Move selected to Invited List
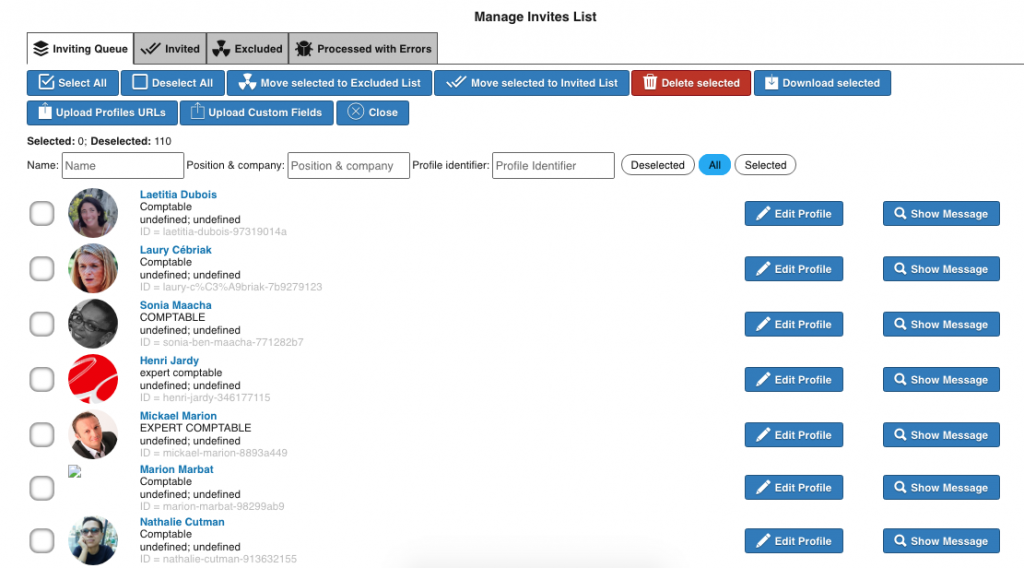This screenshot has height=568, width=1024. click(532, 83)
